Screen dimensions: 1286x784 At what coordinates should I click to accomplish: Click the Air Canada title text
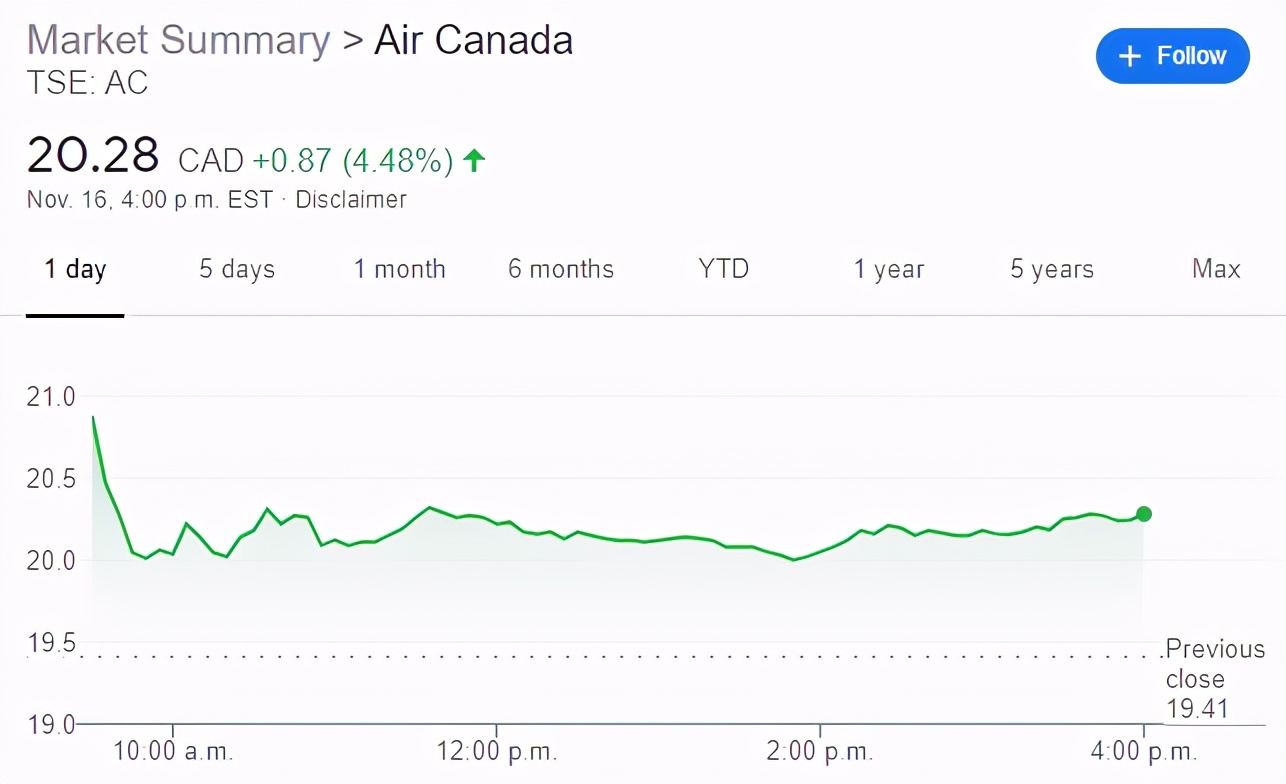pyautogui.click(x=474, y=41)
